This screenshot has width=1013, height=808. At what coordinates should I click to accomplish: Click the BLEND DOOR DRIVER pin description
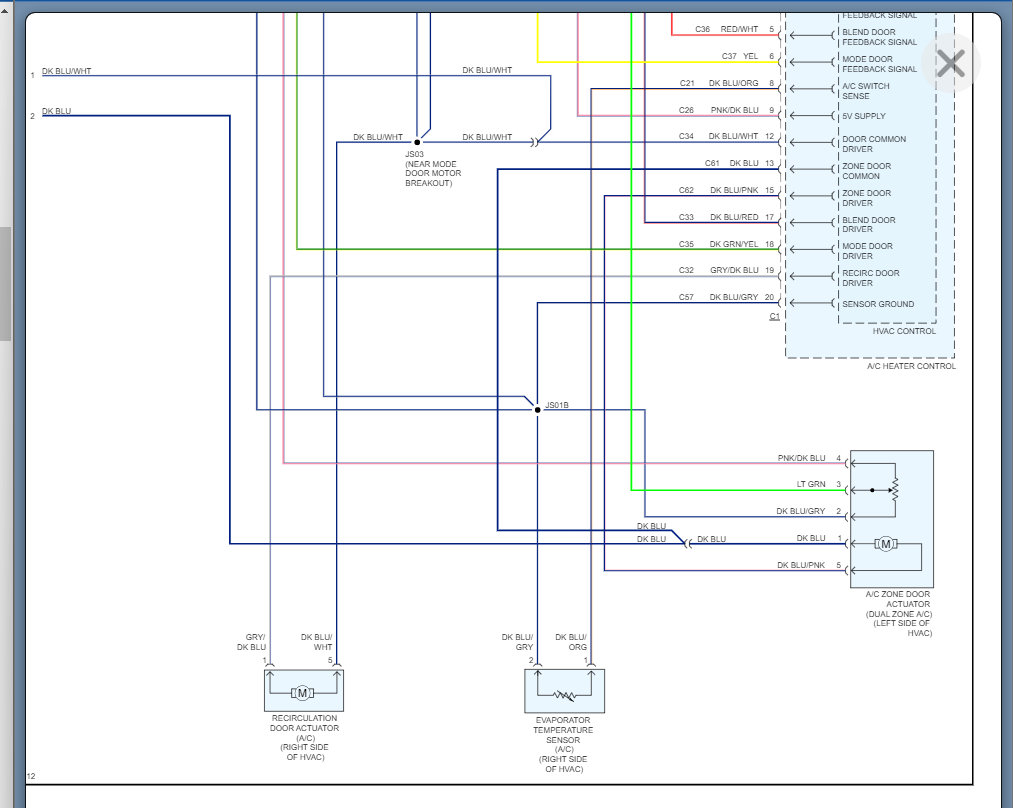[x=868, y=225]
